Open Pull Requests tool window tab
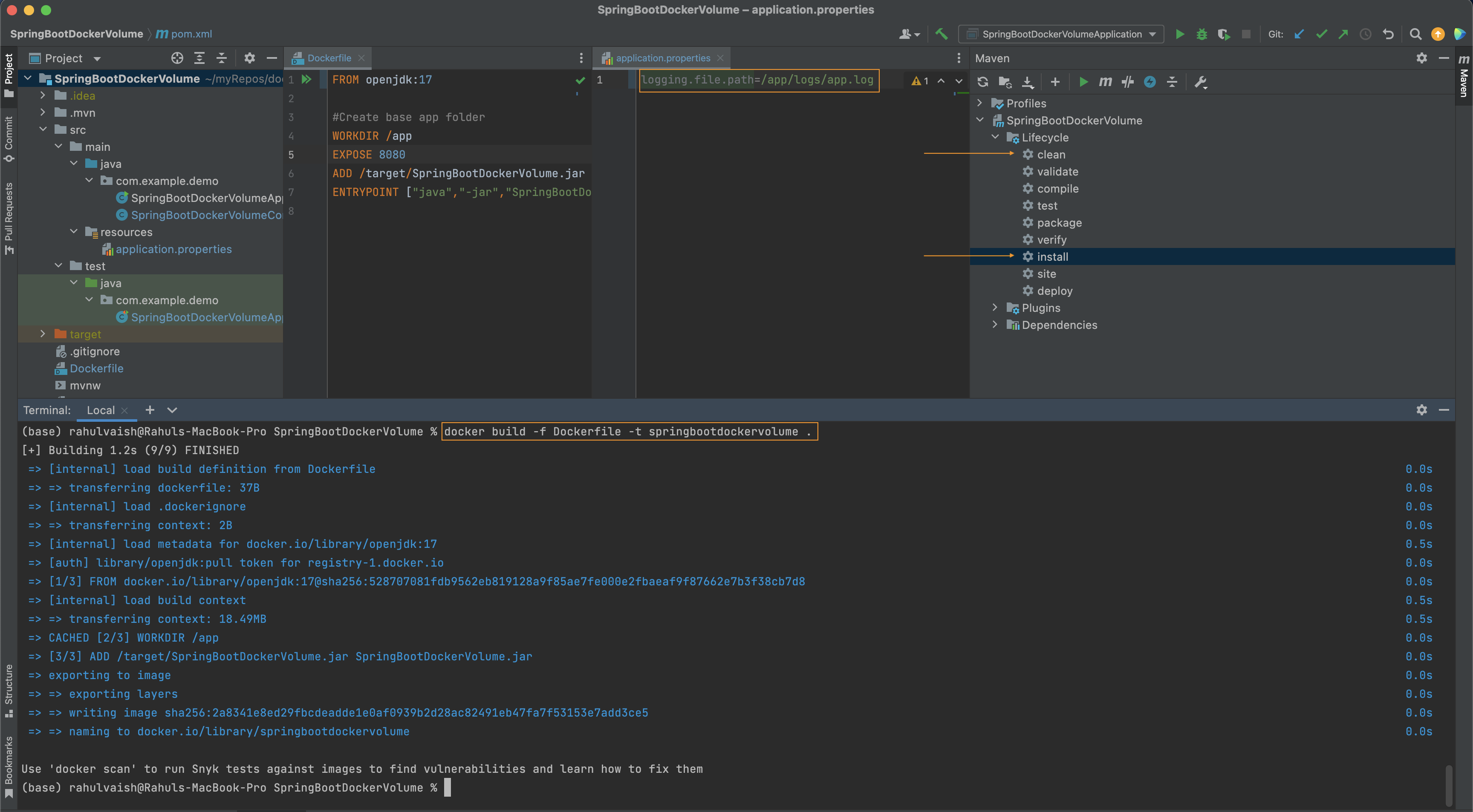Image resolution: width=1473 pixels, height=812 pixels. pos(9,218)
